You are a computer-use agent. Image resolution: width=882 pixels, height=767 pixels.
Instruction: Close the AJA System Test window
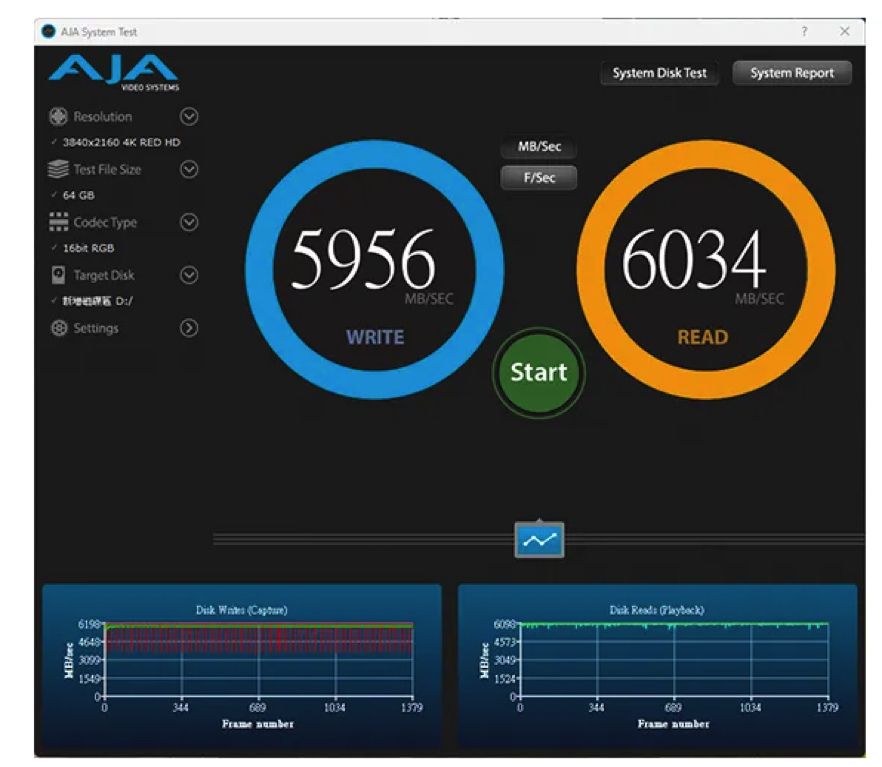pos(845,31)
